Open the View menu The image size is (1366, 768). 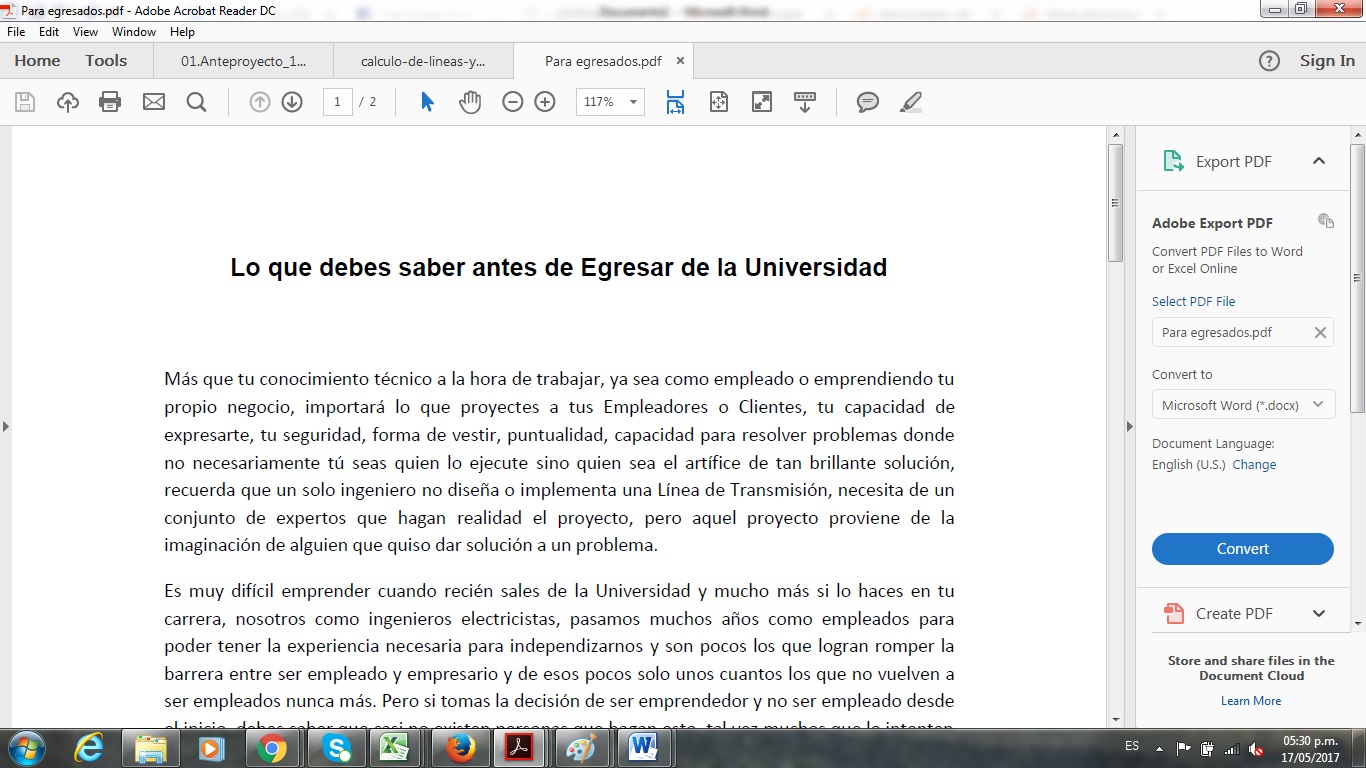pyautogui.click(x=86, y=32)
